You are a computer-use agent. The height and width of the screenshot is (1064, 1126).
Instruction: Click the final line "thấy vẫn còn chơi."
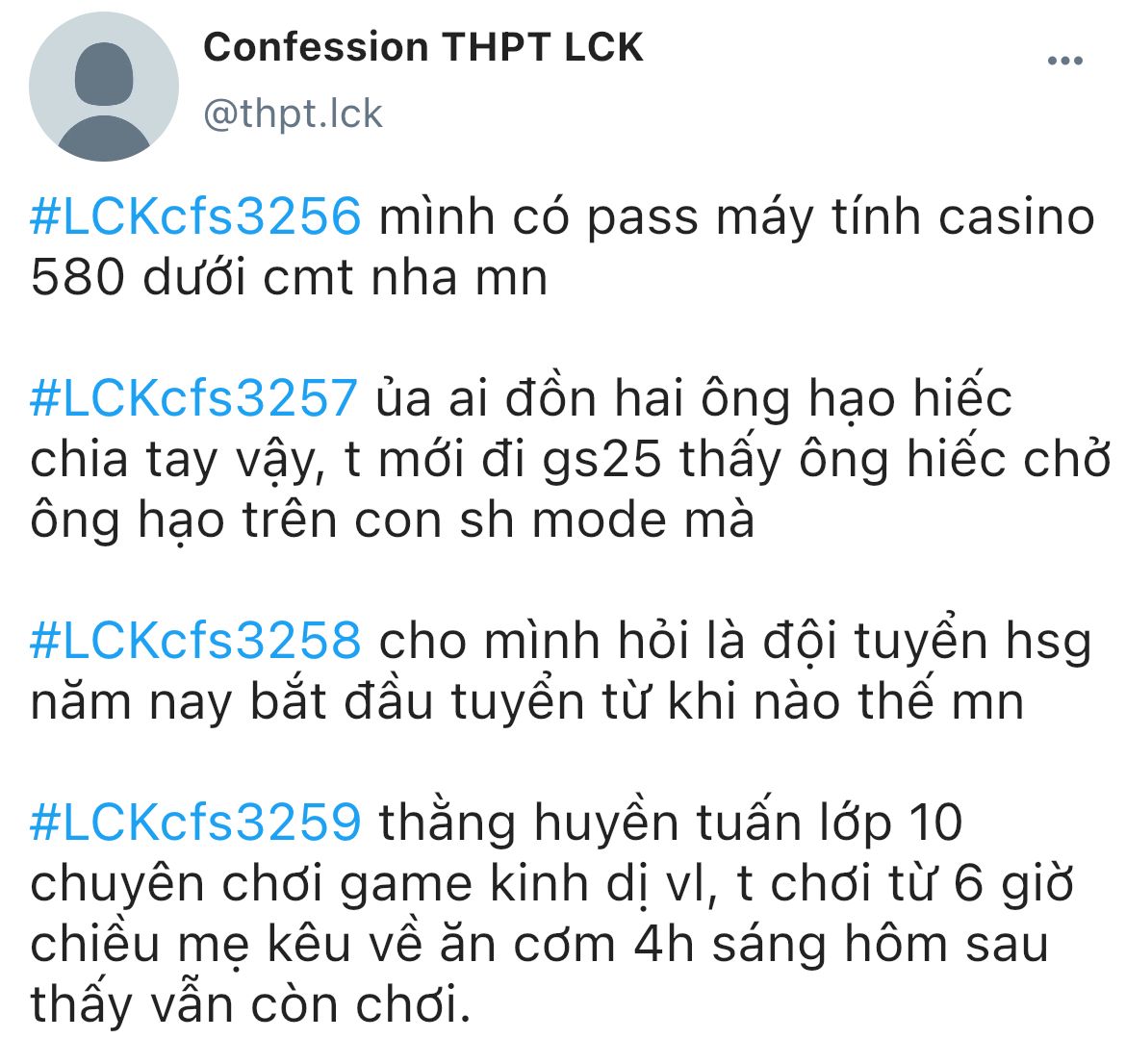tap(250, 1005)
